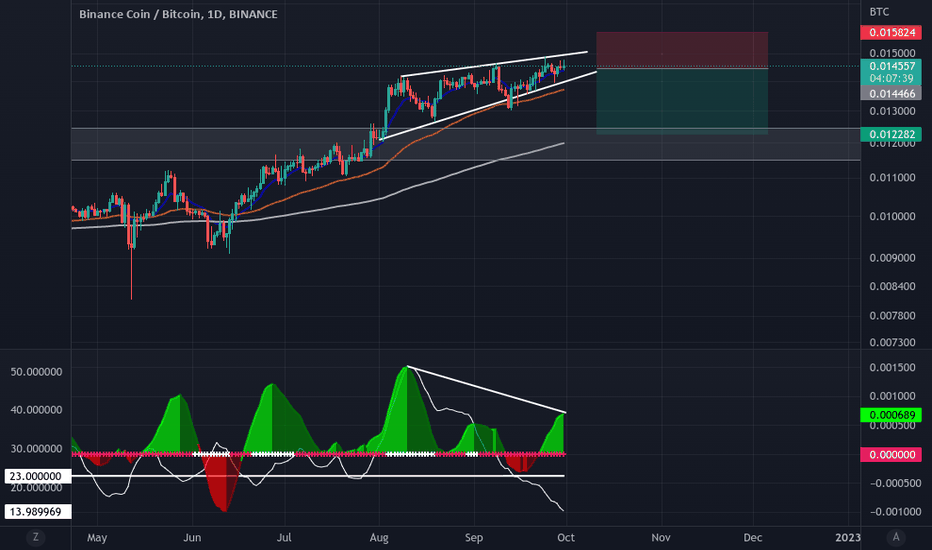Click the indicator value label 0.000689

(890, 415)
